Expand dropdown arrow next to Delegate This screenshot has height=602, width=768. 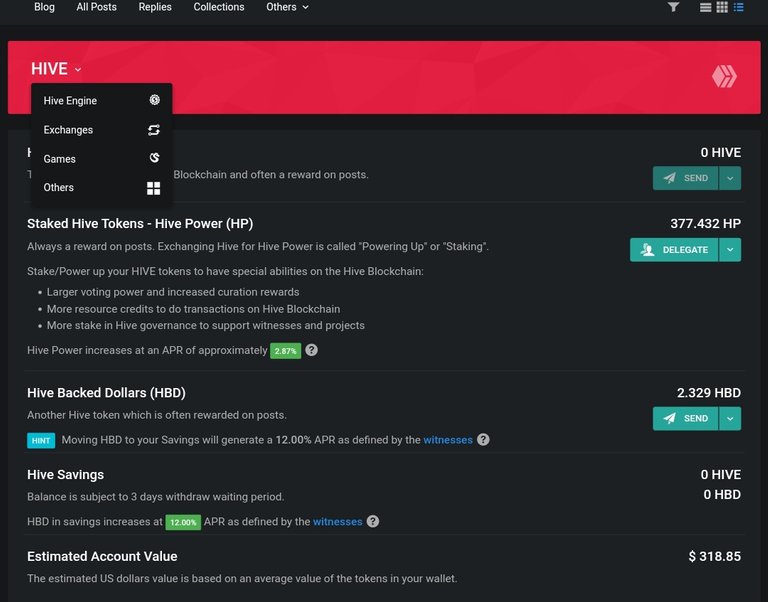pos(730,250)
